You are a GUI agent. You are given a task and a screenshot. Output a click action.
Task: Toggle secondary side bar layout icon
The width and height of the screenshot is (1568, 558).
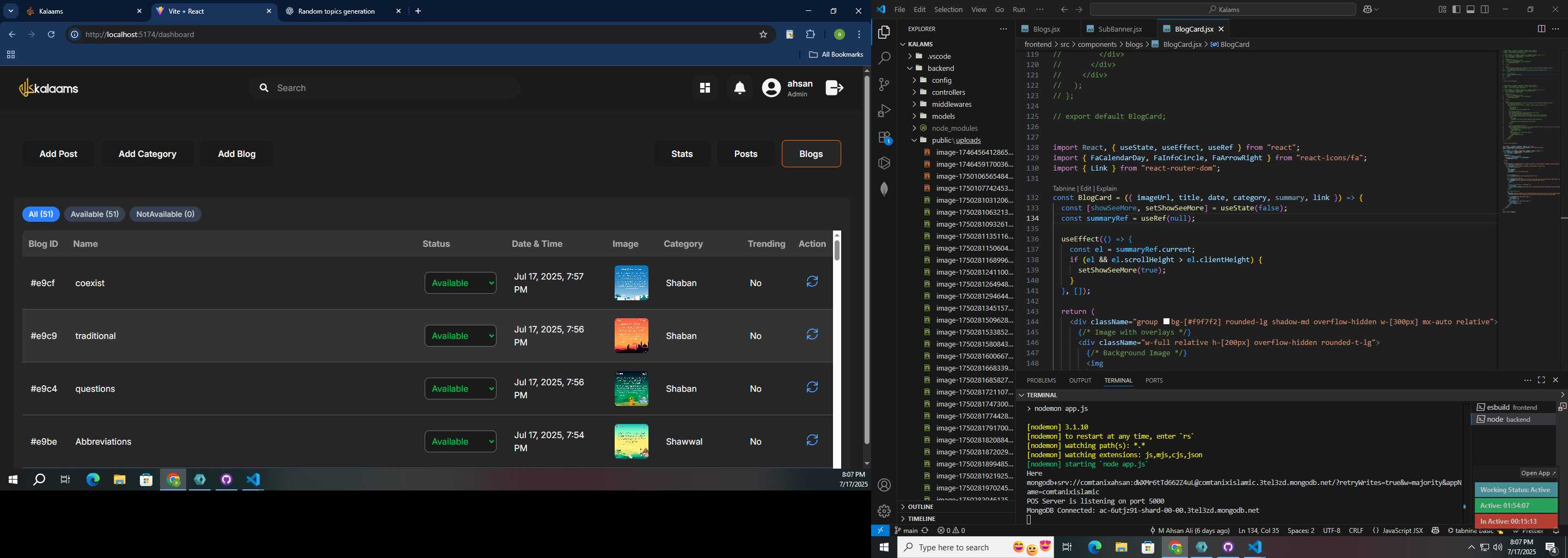(1485, 9)
